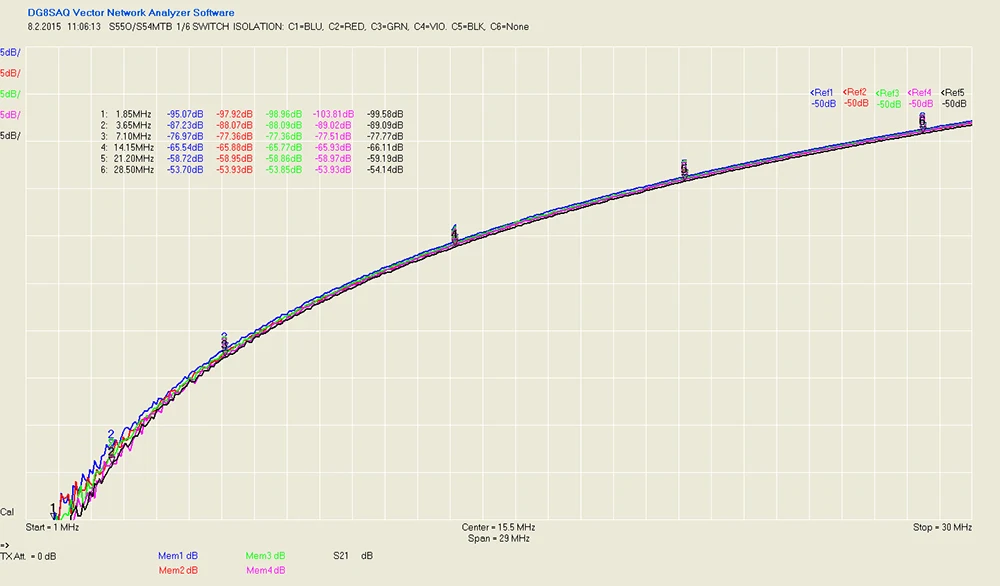The height and width of the screenshot is (586, 1000).
Task: Click the Mem3 dB trace label
Action: point(265,556)
